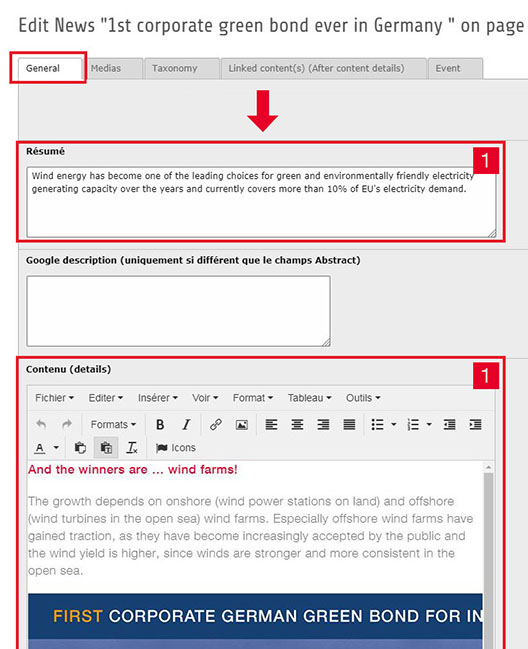This screenshot has height=649, width=528.
Task: Open the Tableau menu
Action: pos(310,398)
